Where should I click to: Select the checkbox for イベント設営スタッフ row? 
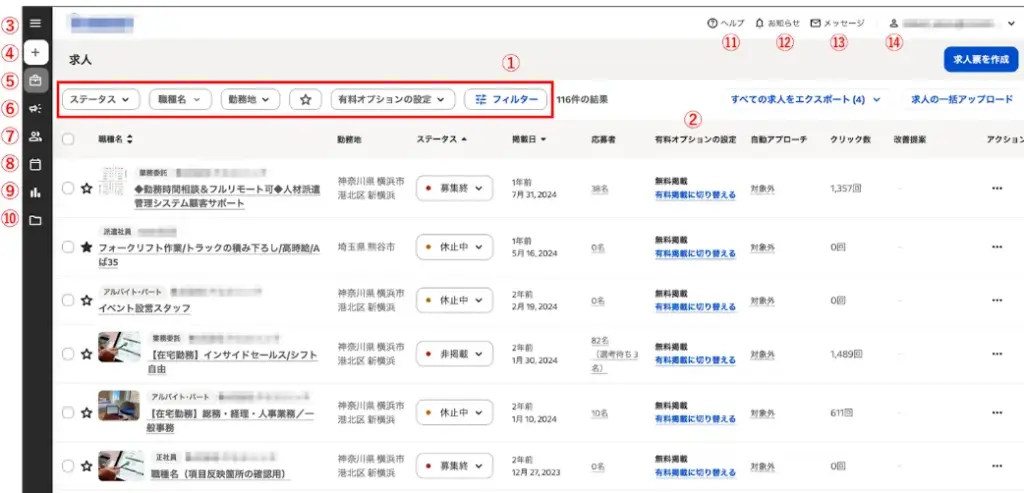(x=68, y=299)
